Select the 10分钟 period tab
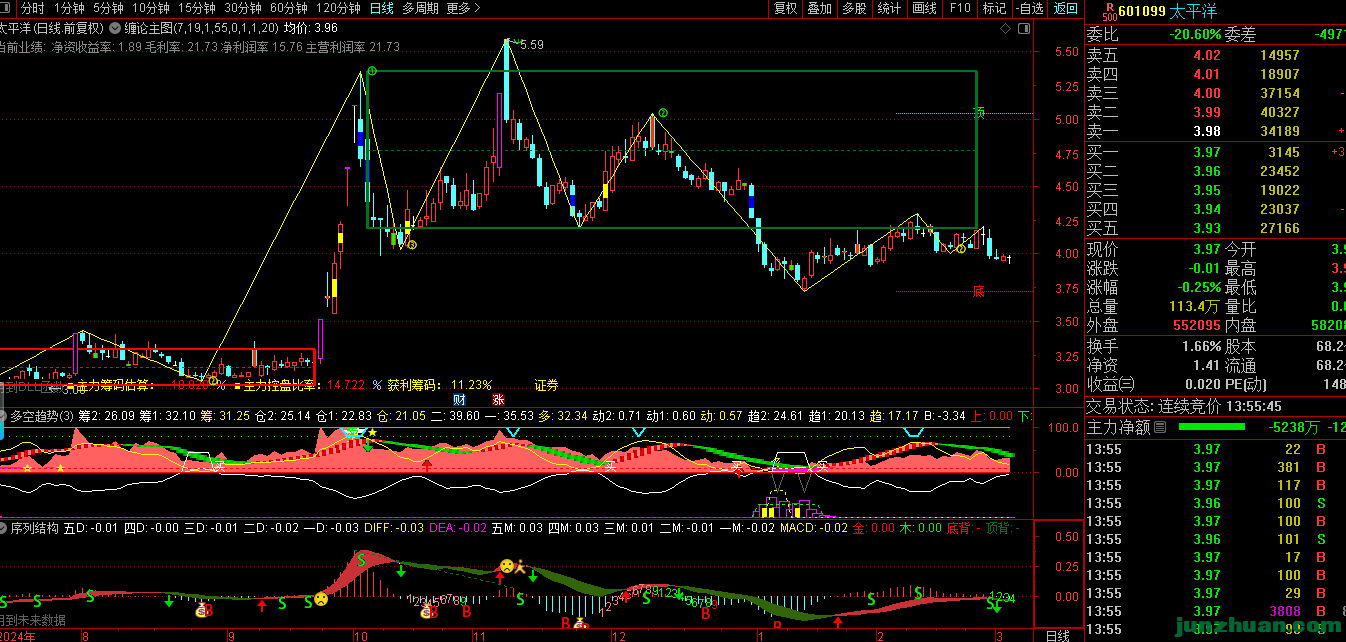This screenshot has height=642, width=1346. pyautogui.click(x=151, y=8)
